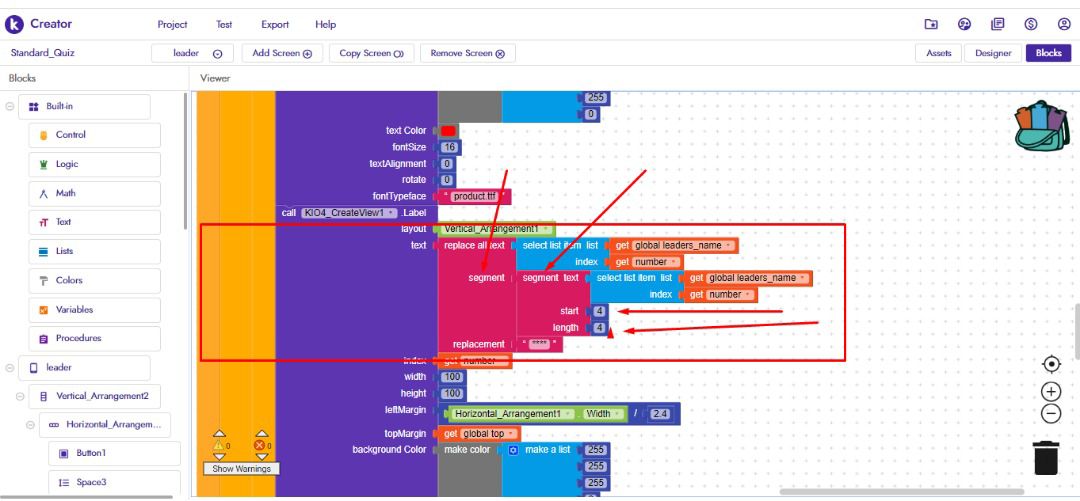
Task: Switch to the Blocks view
Action: pyautogui.click(x=1048, y=53)
